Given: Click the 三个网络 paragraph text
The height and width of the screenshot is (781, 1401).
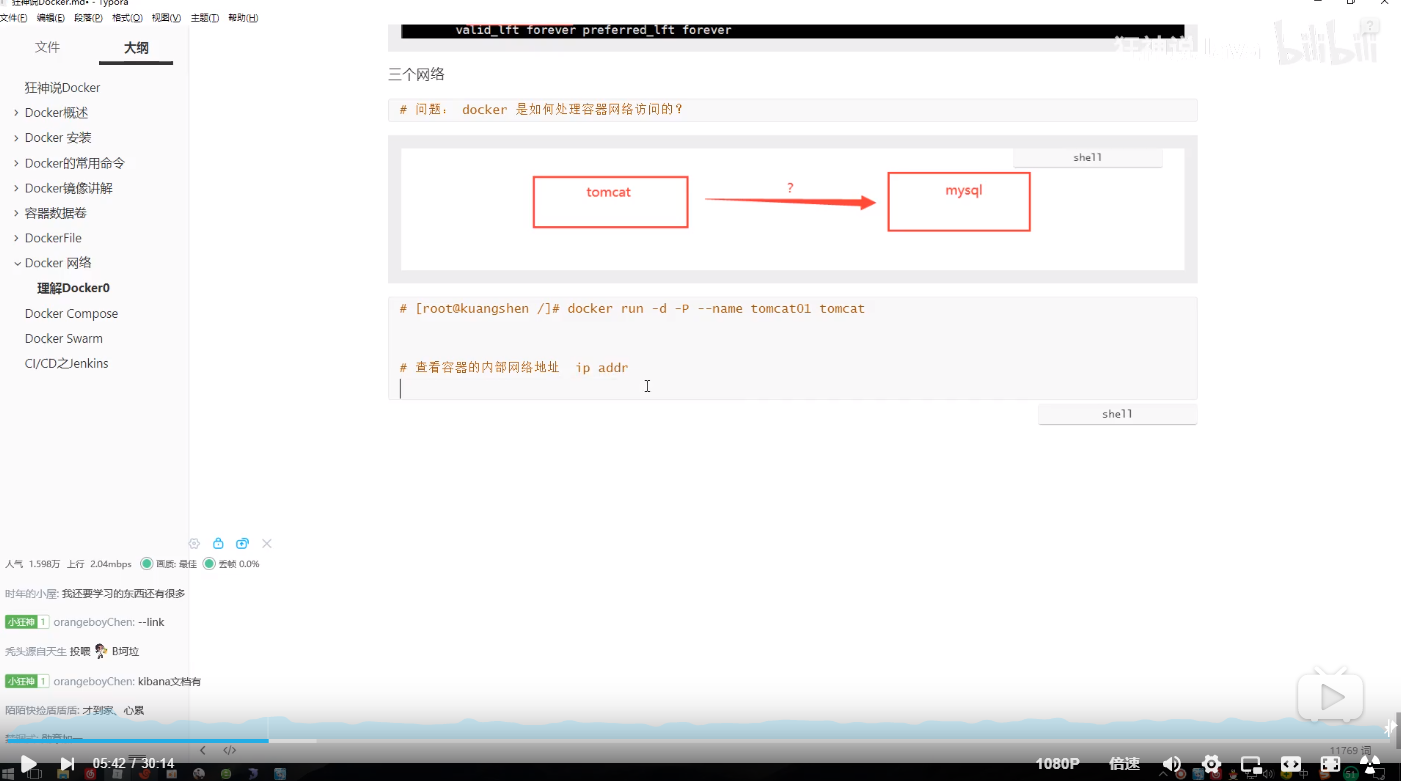Looking at the screenshot, I should (x=416, y=74).
